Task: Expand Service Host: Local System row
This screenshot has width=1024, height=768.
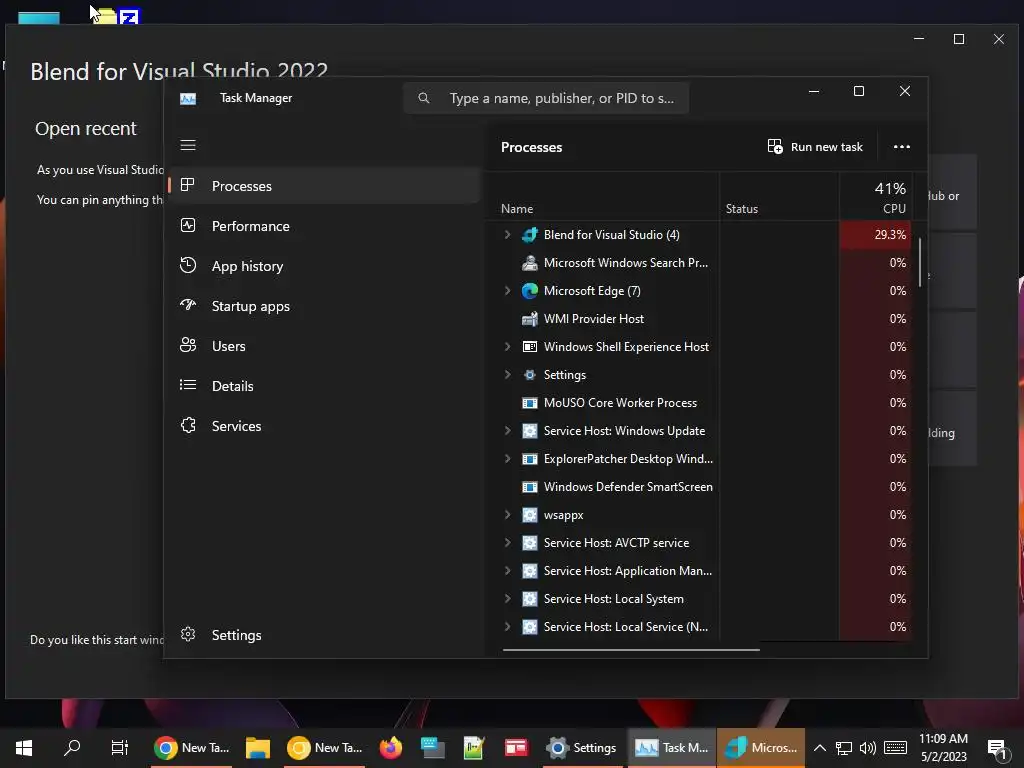Action: tap(507, 599)
